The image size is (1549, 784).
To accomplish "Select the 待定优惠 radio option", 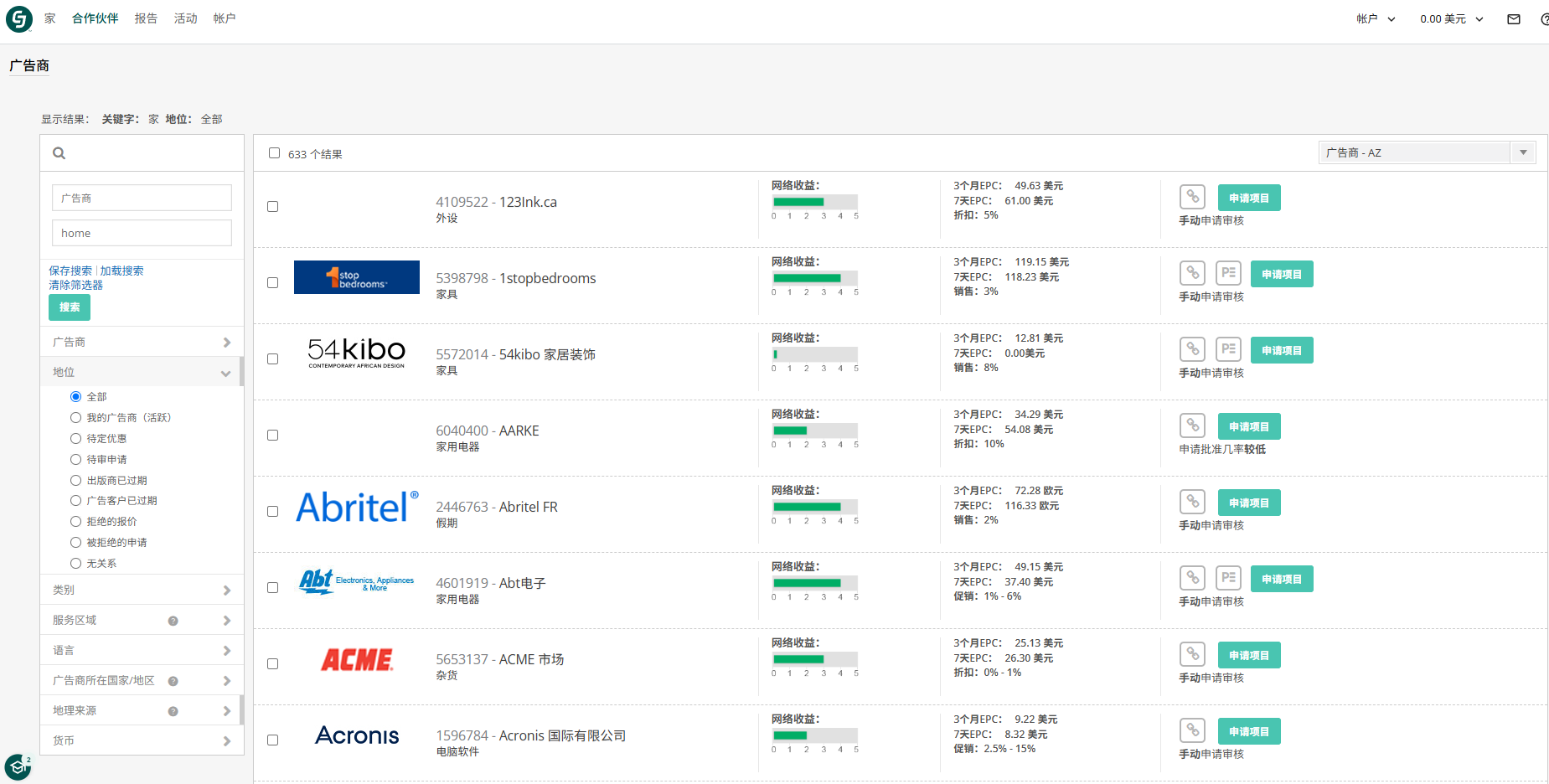I will pos(75,438).
